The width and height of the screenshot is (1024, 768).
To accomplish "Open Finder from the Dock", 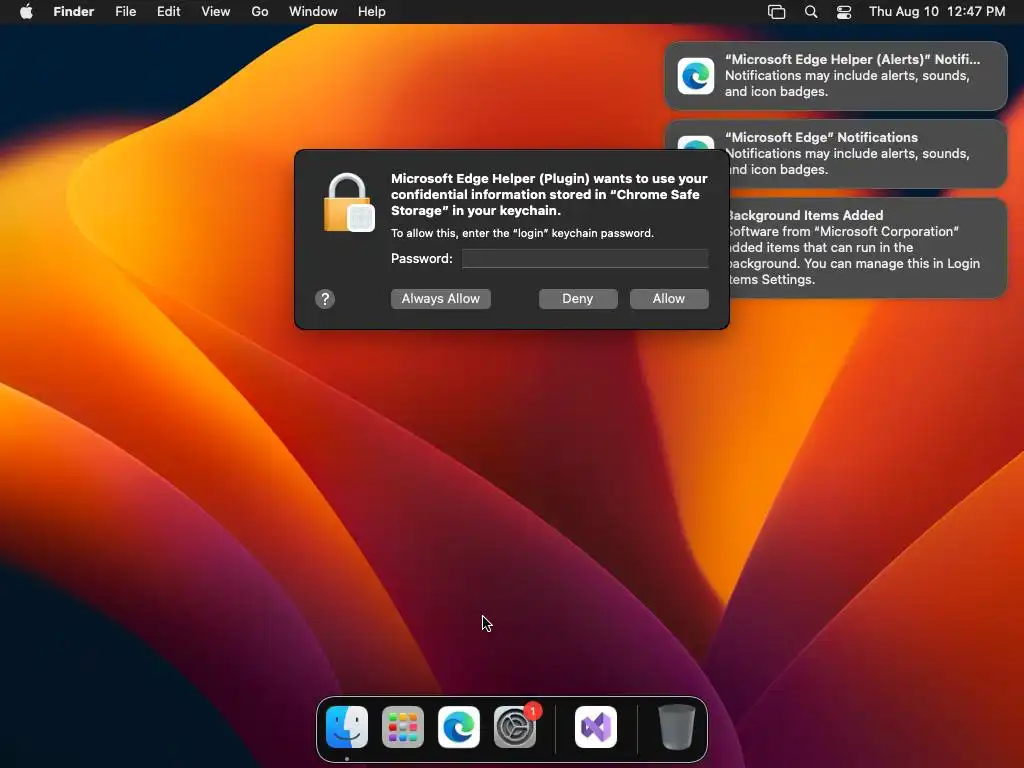I will click(x=347, y=727).
